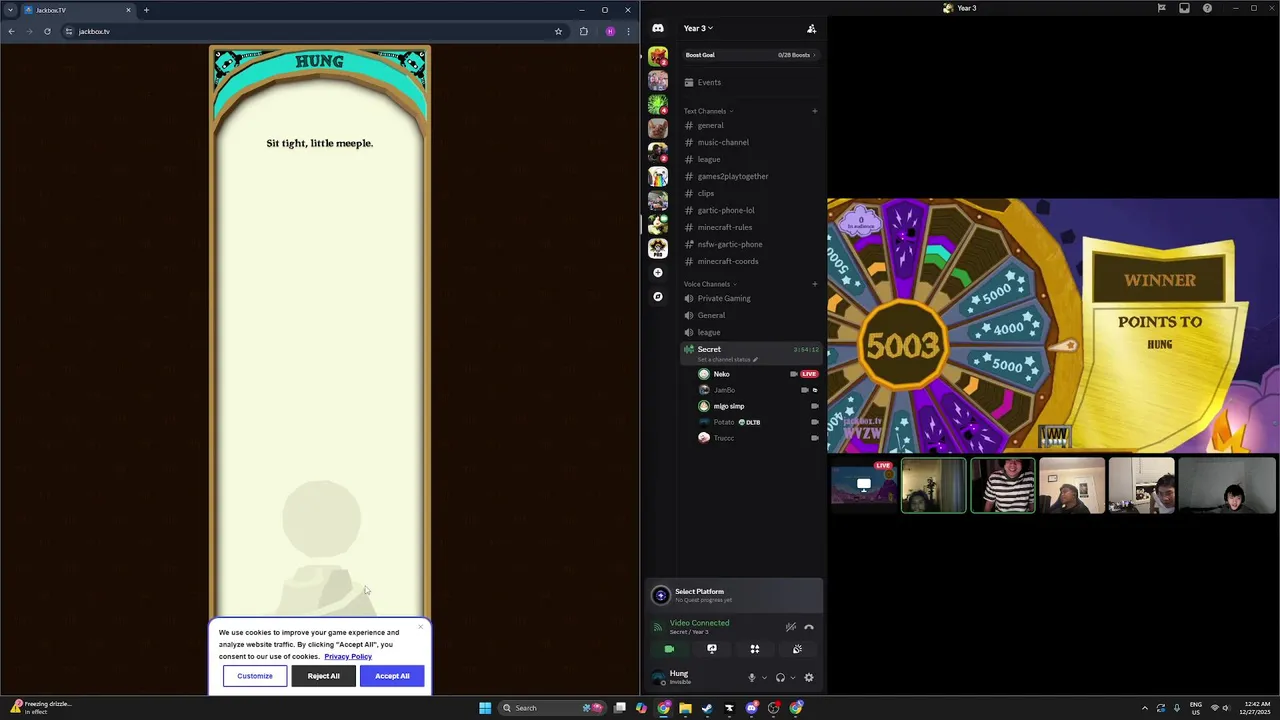
Task: Collapse the Voice Channels category
Action: [710, 284]
